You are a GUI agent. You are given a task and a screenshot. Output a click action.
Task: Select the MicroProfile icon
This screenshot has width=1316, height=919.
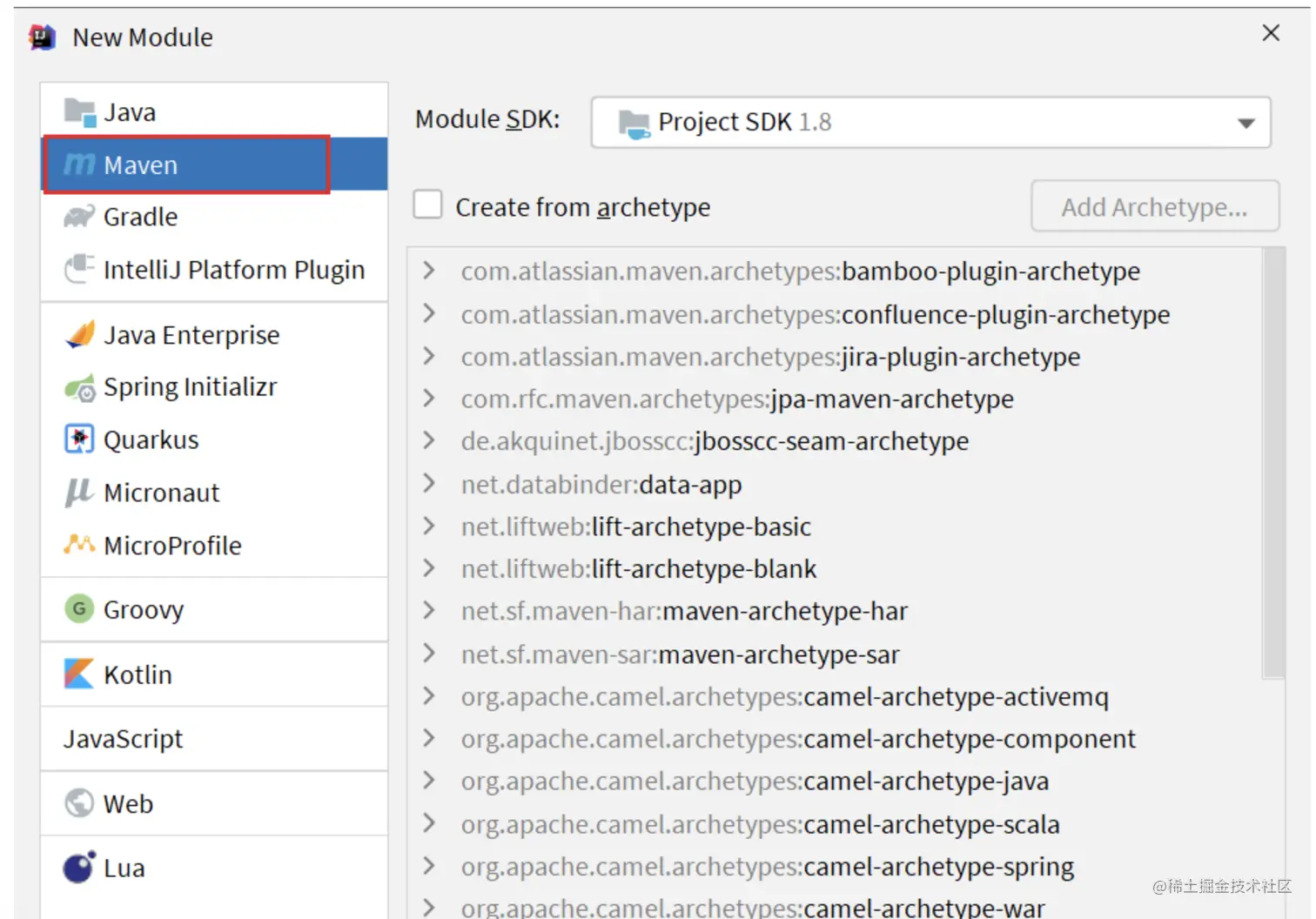79,545
